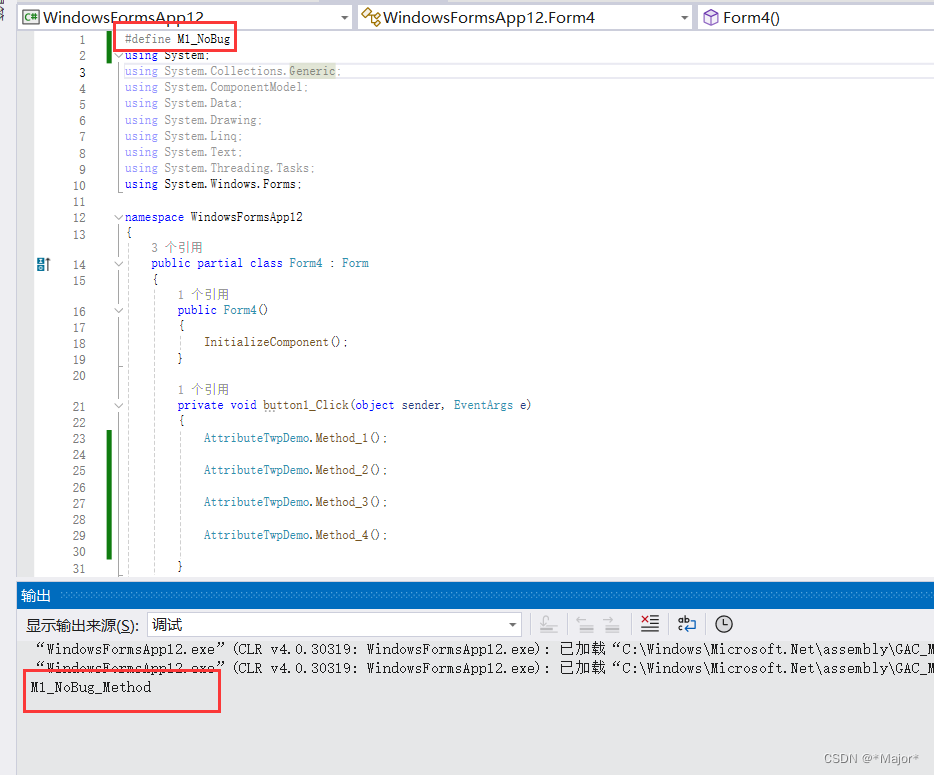Screen dimensions: 934x775
Task: Click using System.ComponentModel line
Action: [216, 88]
